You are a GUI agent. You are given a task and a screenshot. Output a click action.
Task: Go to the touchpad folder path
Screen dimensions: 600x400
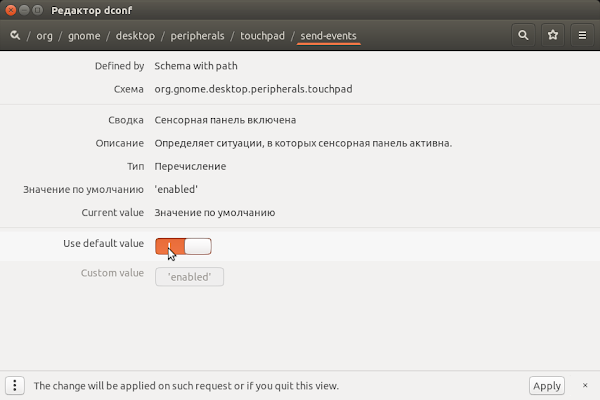262,36
